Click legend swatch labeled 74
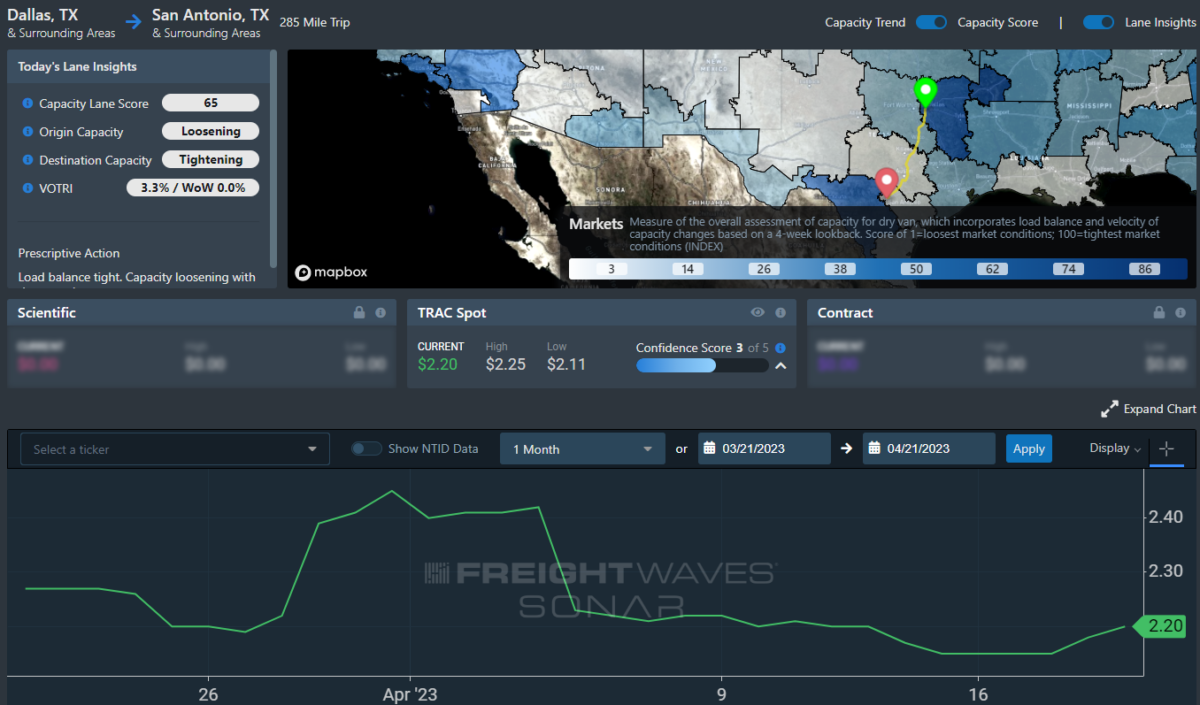This screenshot has width=1200, height=705. [1067, 269]
